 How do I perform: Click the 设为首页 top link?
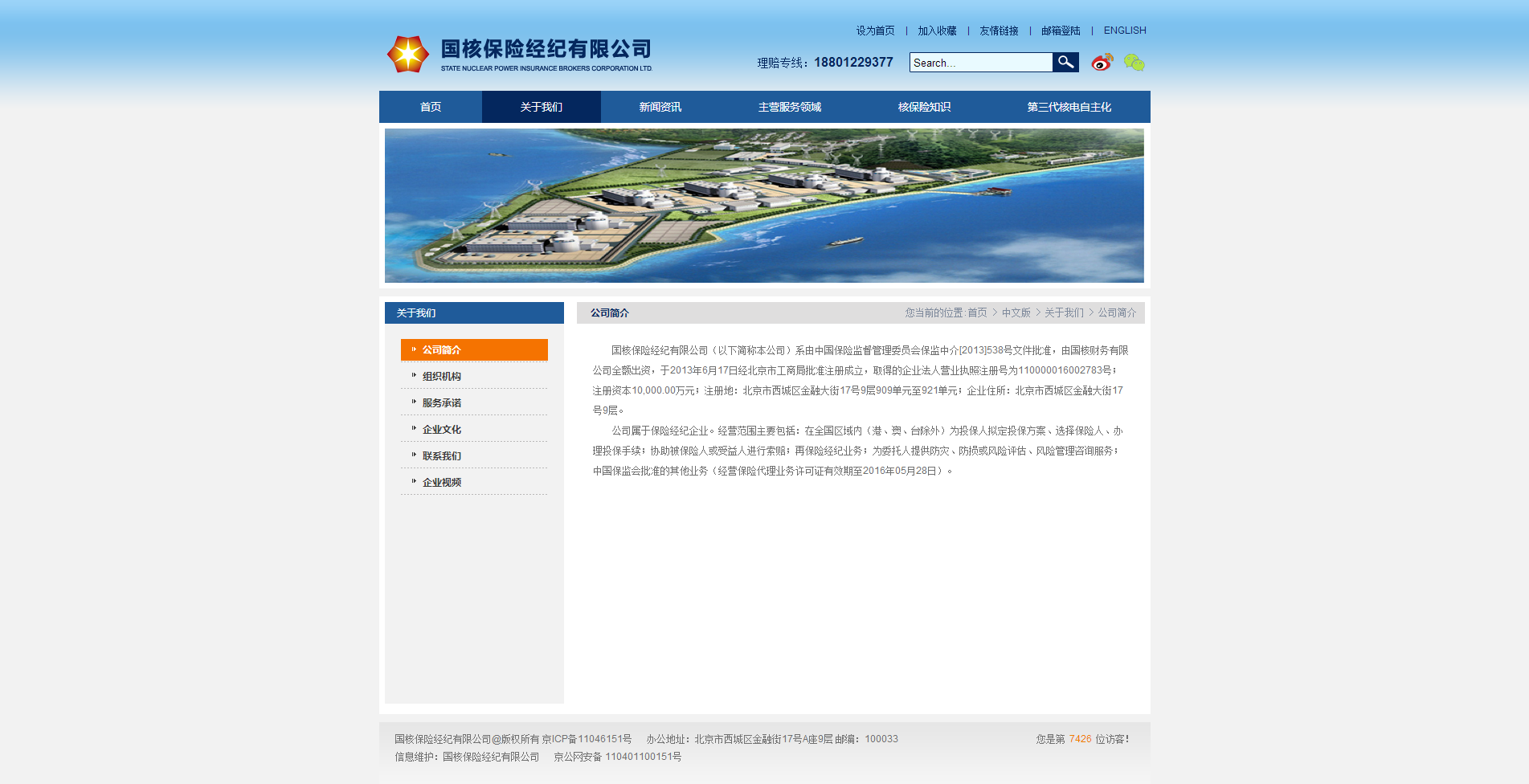pos(875,31)
